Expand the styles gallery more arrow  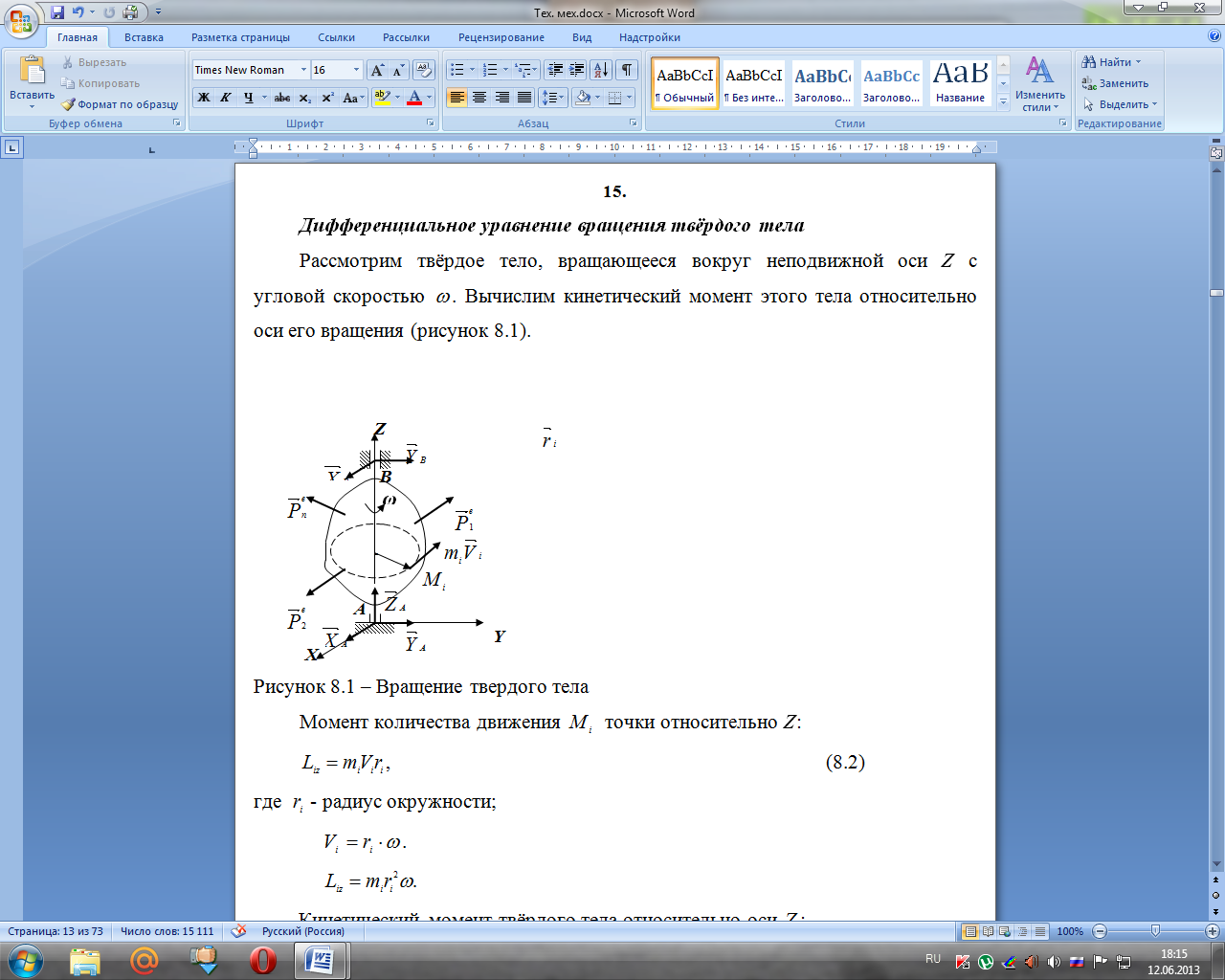coord(1003,101)
